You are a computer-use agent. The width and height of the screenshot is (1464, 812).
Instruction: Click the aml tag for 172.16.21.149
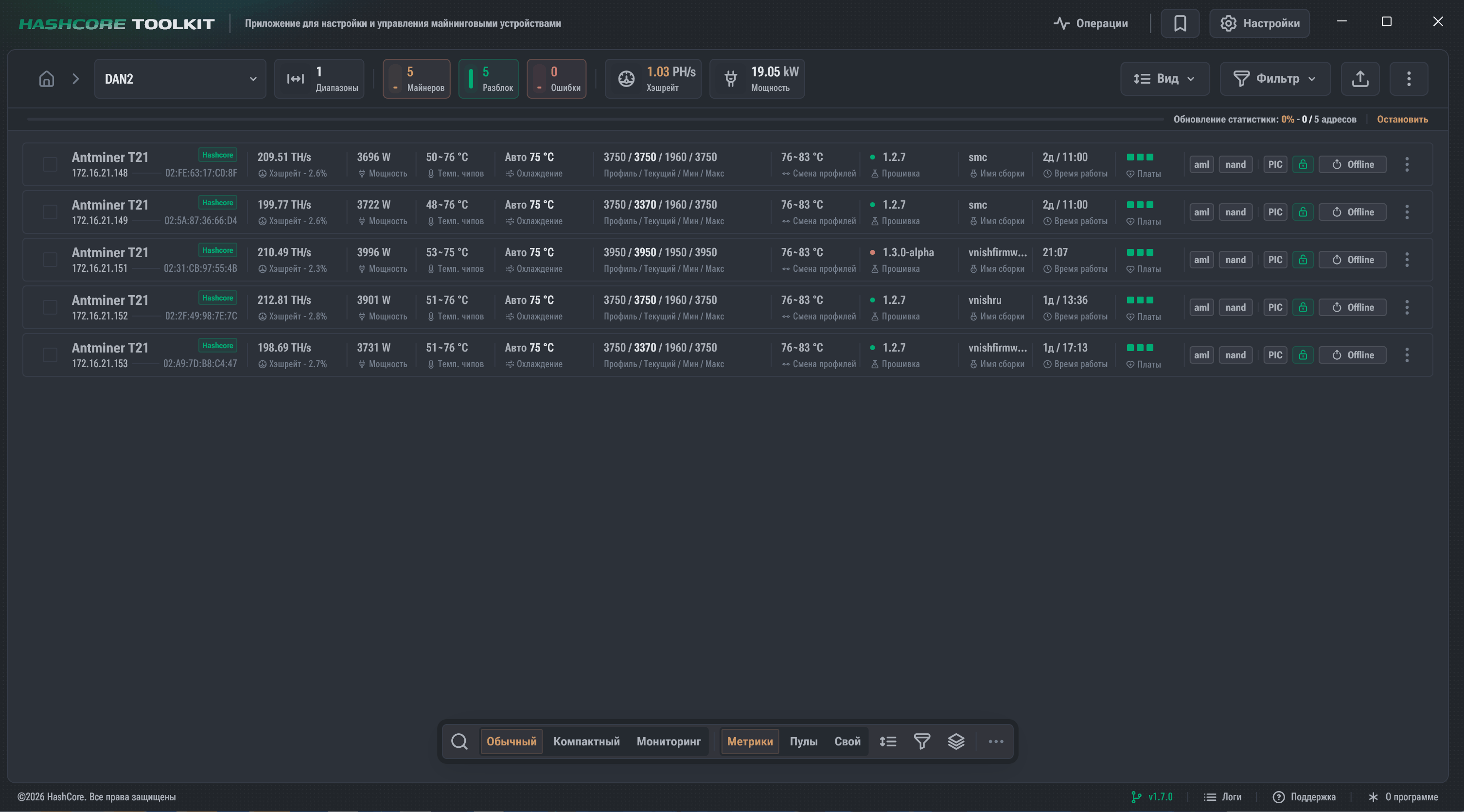1201,212
